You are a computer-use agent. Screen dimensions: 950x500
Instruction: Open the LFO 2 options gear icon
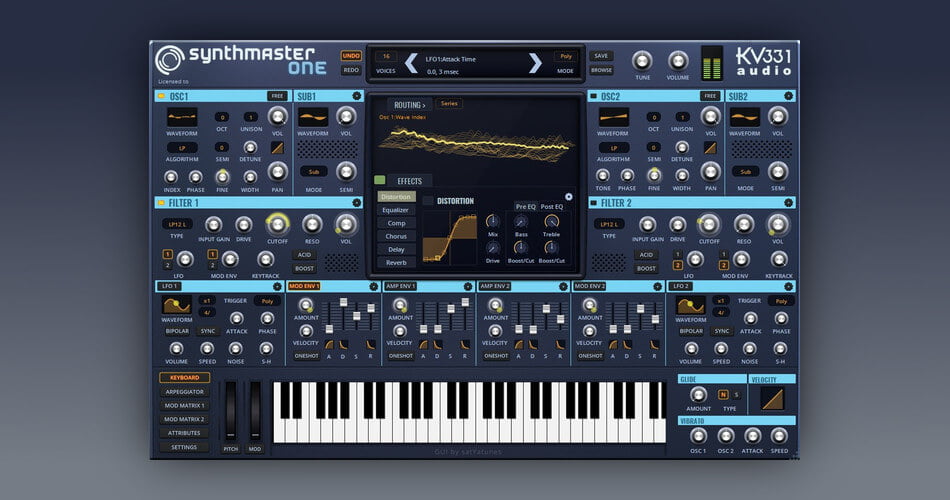[788, 286]
